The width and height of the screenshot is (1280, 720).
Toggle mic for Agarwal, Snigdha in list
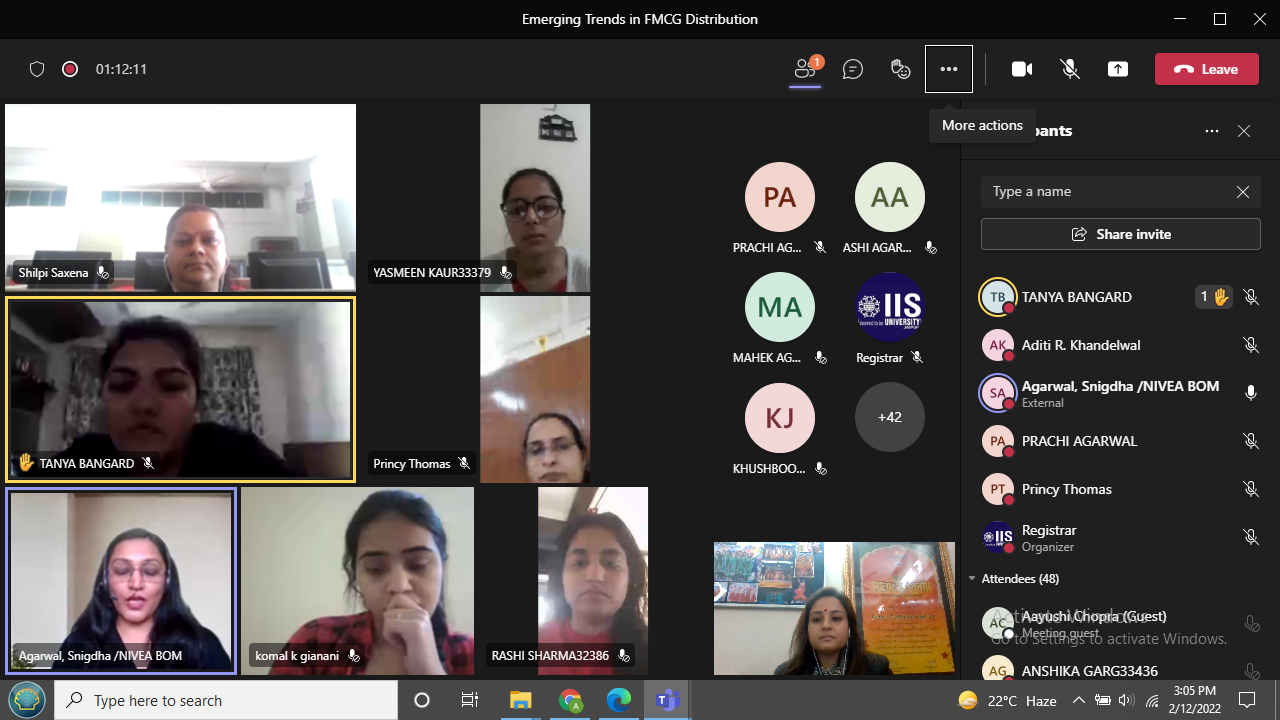(x=1250, y=393)
